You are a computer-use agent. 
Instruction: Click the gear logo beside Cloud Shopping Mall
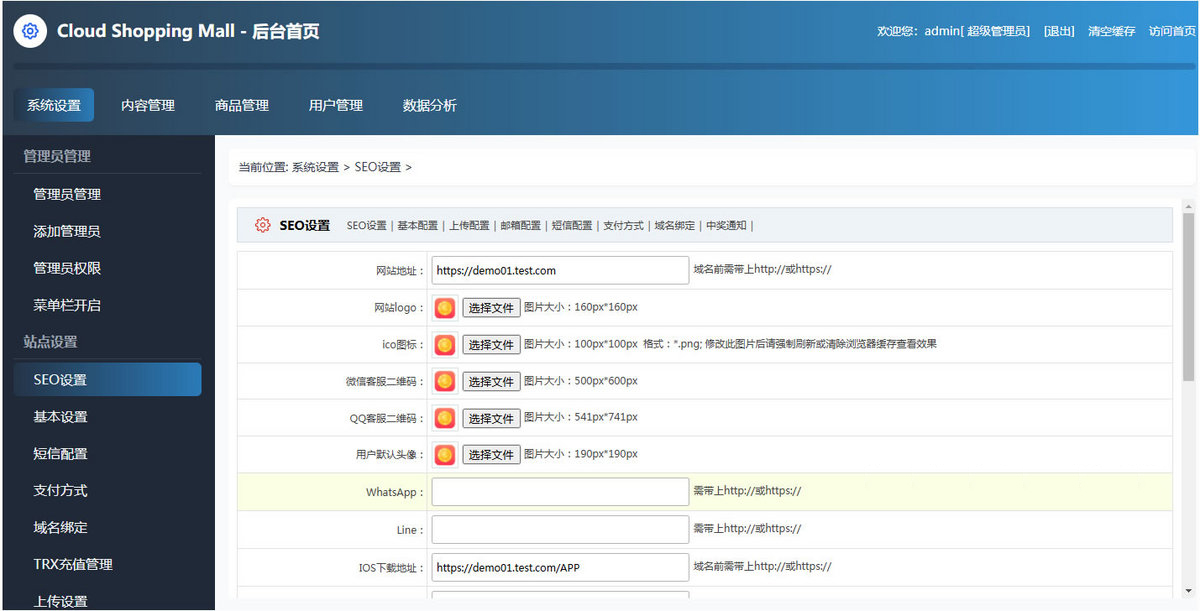(30, 31)
